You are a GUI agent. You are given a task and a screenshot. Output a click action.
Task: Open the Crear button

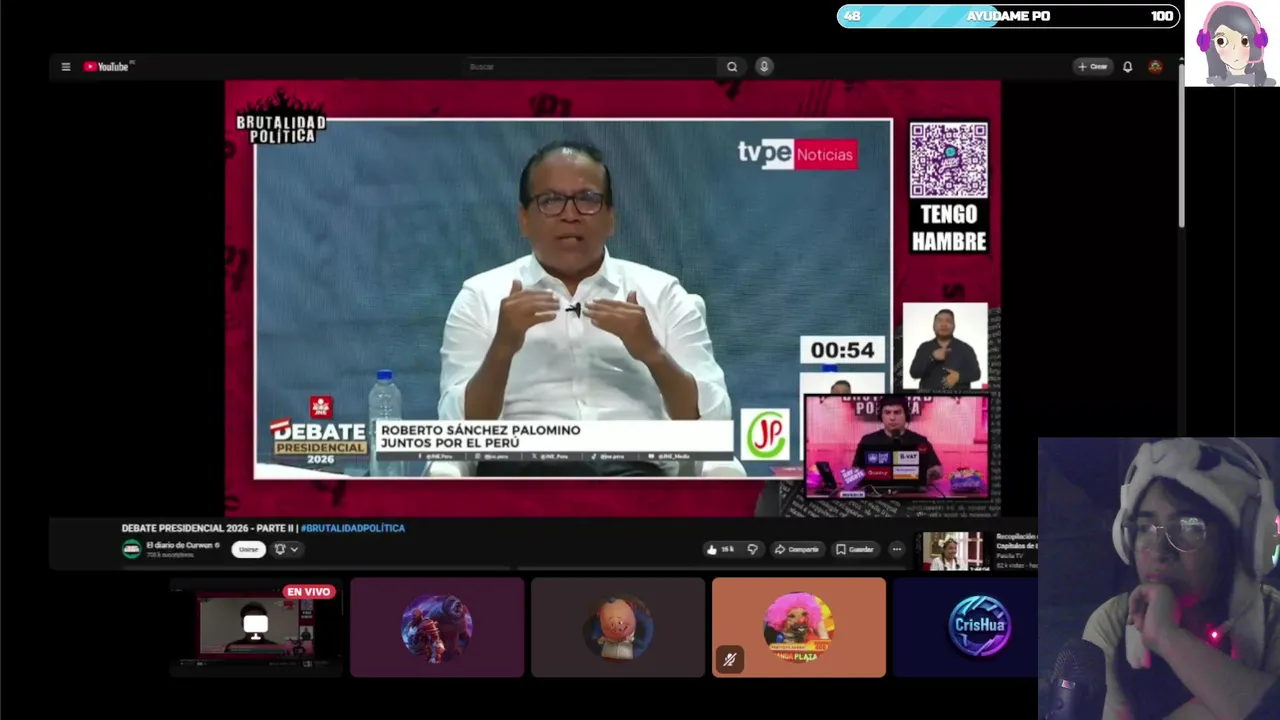click(1092, 67)
